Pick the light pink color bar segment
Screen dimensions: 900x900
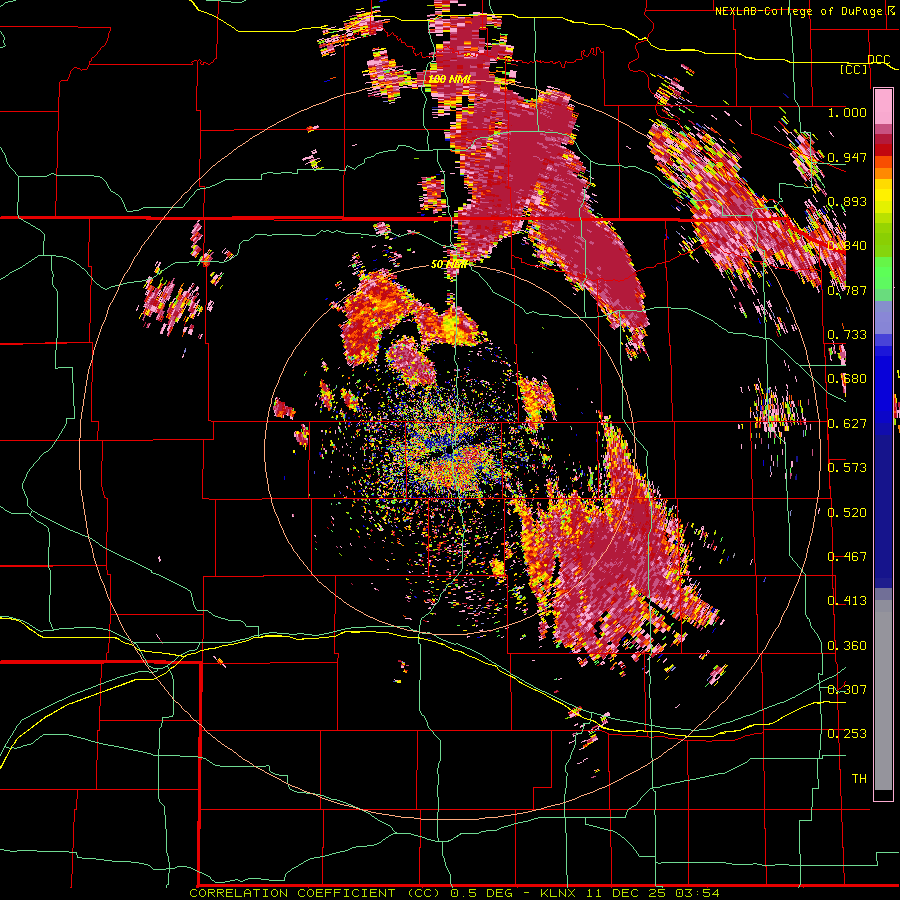(x=883, y=106)
